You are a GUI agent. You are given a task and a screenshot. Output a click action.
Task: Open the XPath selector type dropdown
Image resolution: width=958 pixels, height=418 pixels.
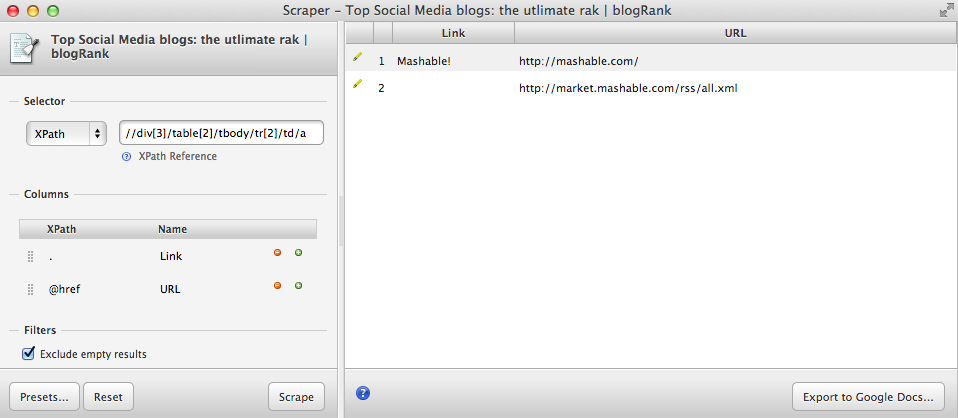(66, 133)
